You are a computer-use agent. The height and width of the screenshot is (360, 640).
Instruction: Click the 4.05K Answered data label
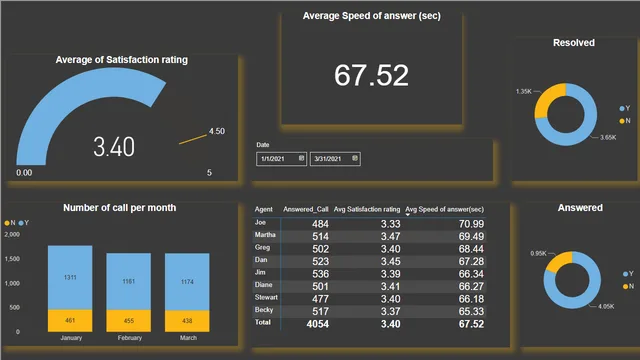[606, 306]
